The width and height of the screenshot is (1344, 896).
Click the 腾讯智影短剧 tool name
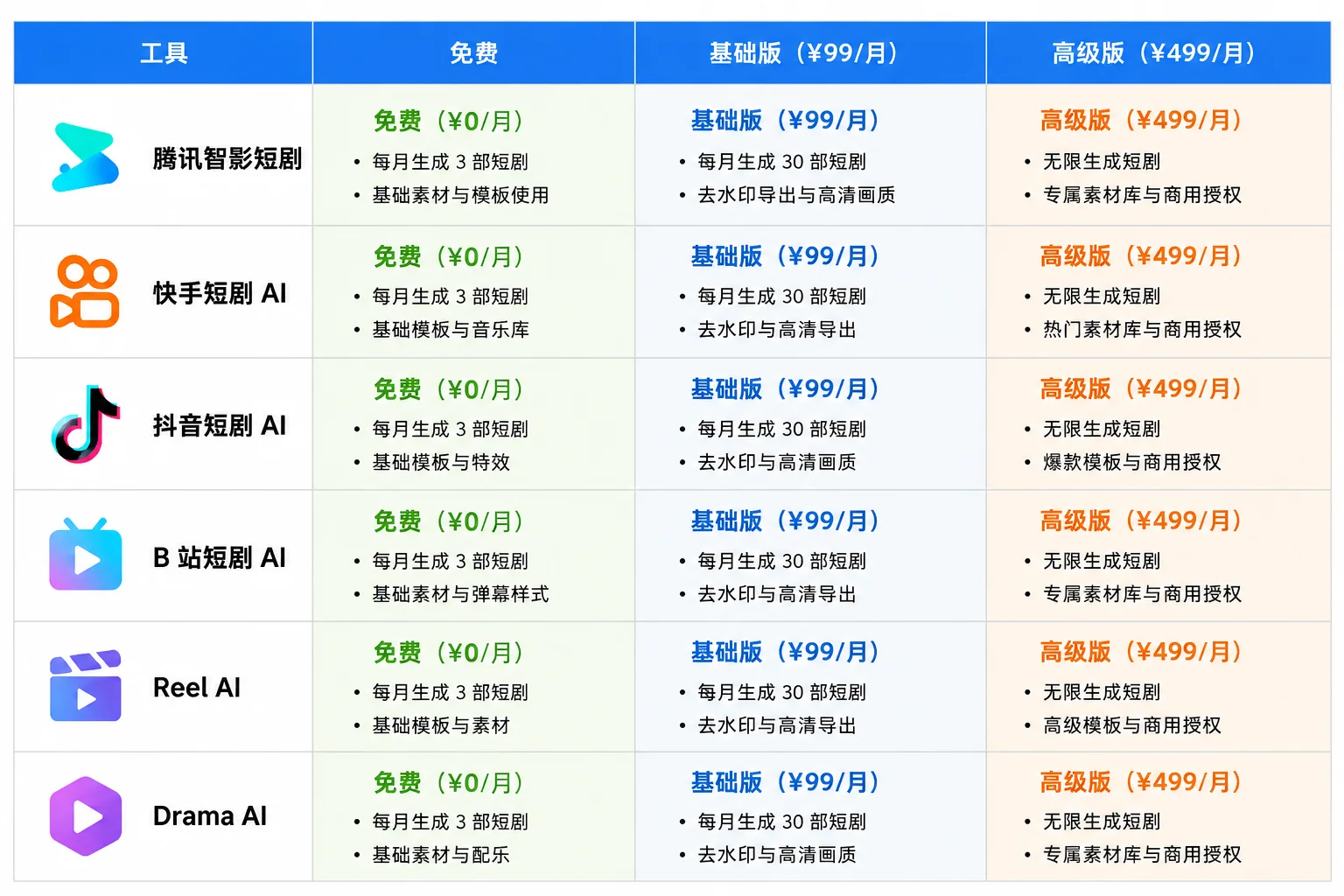point(227,158)
